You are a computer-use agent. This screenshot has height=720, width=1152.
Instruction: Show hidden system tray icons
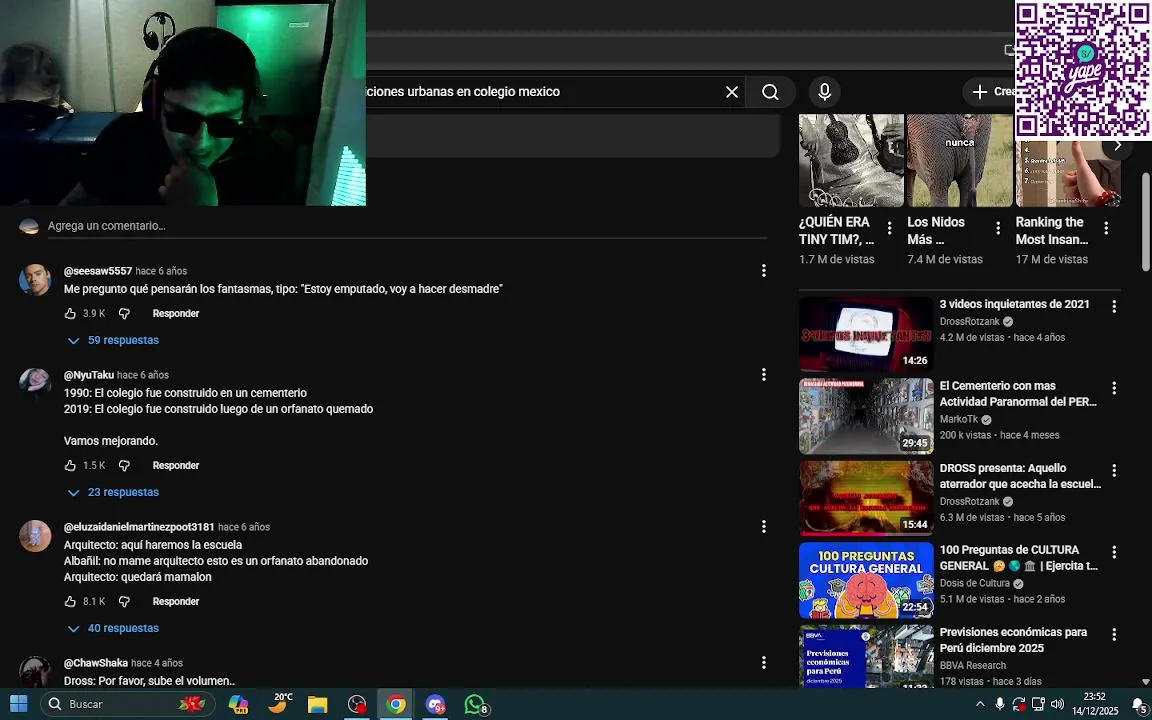click(x=979, y=704)
